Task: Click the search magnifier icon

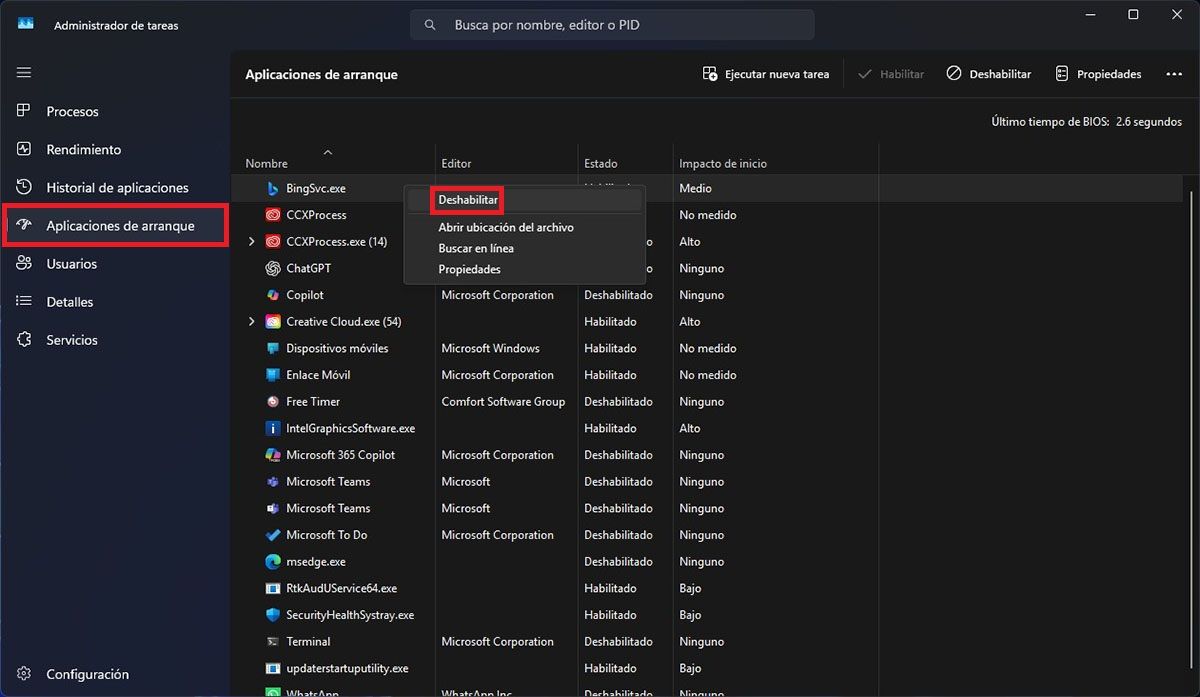Action: pyautogui.click(x=430, y=25)
